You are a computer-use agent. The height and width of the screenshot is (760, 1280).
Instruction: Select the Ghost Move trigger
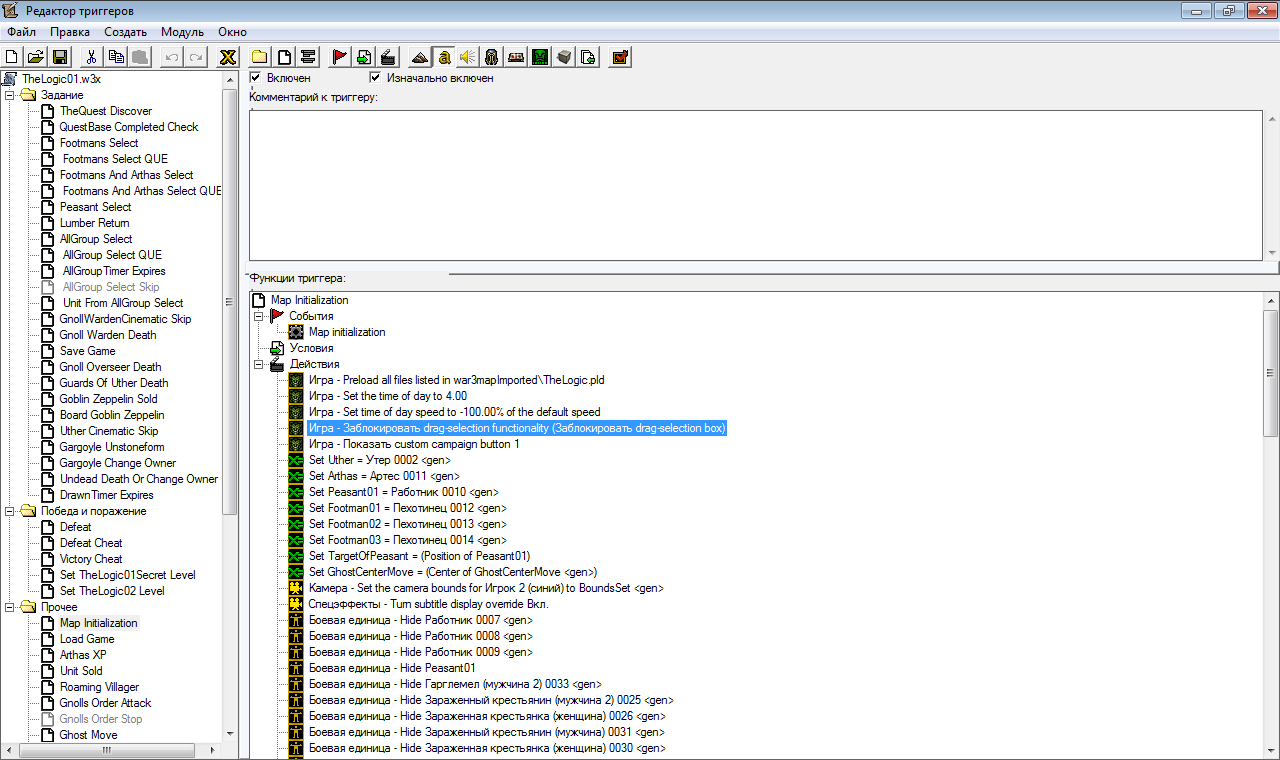click(88, 735)
